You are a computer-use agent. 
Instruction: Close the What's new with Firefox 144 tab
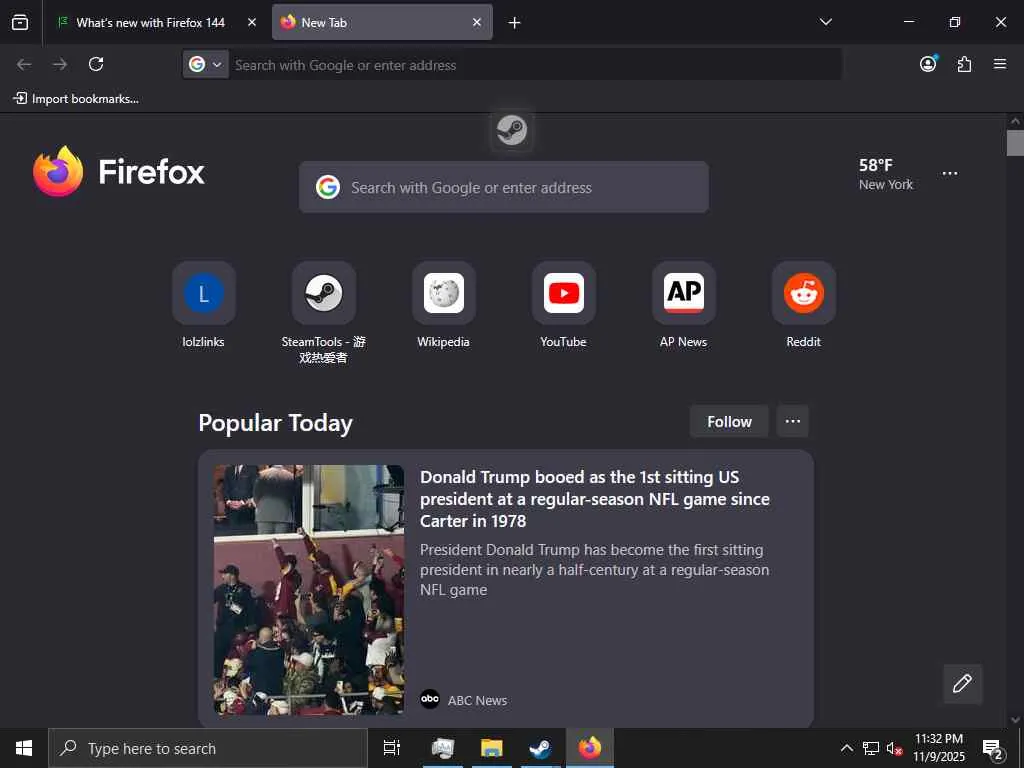point(252,22)
